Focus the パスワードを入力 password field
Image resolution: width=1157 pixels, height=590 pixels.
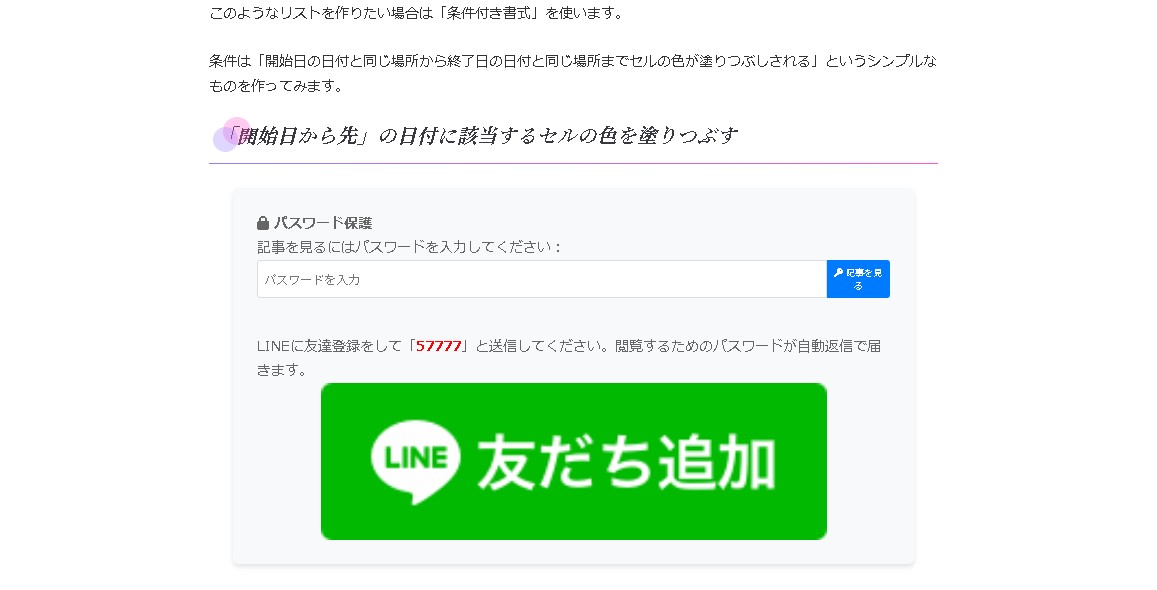(x=542, y=279)
